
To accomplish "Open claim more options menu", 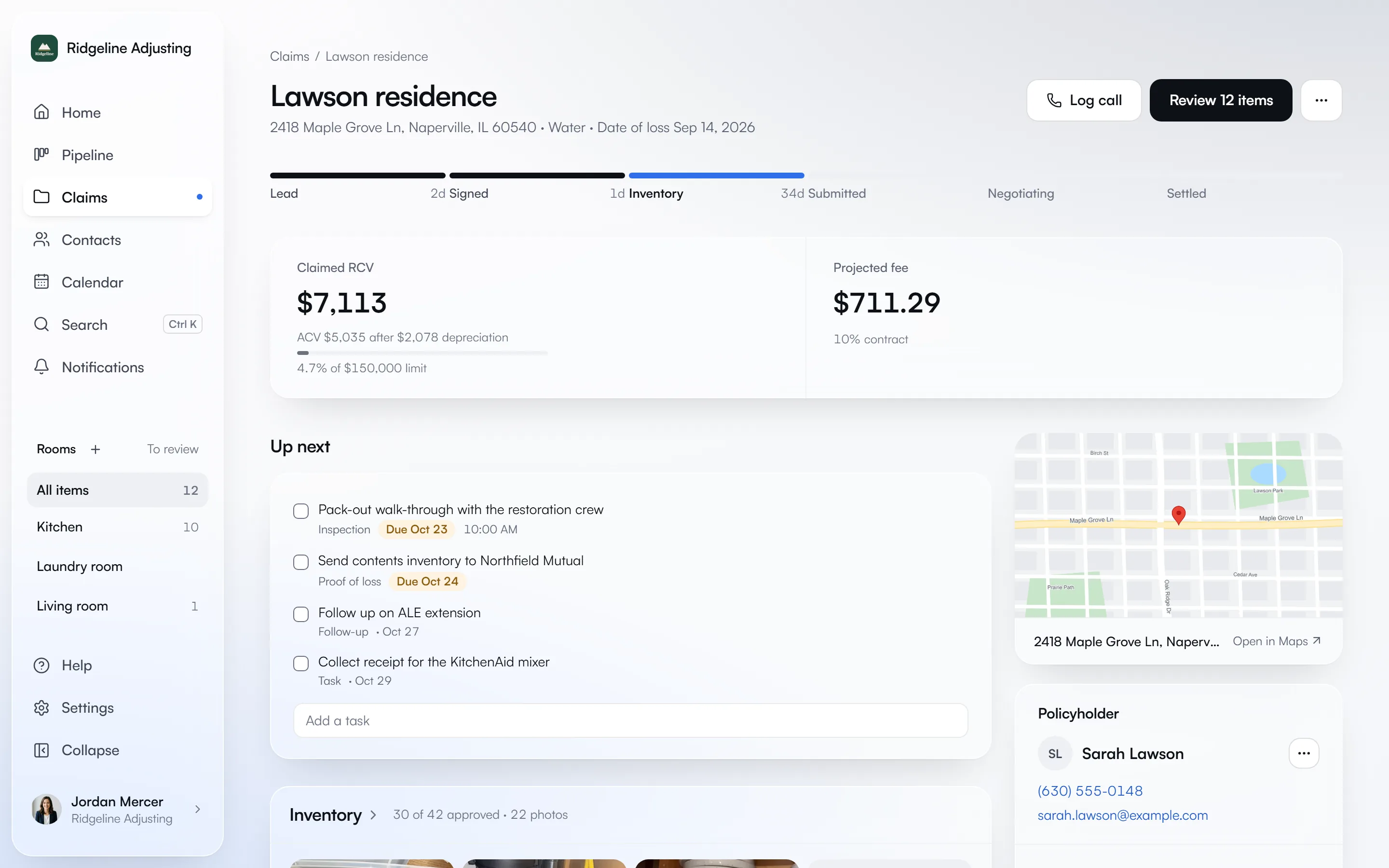I will click(x=1321, y=100).
